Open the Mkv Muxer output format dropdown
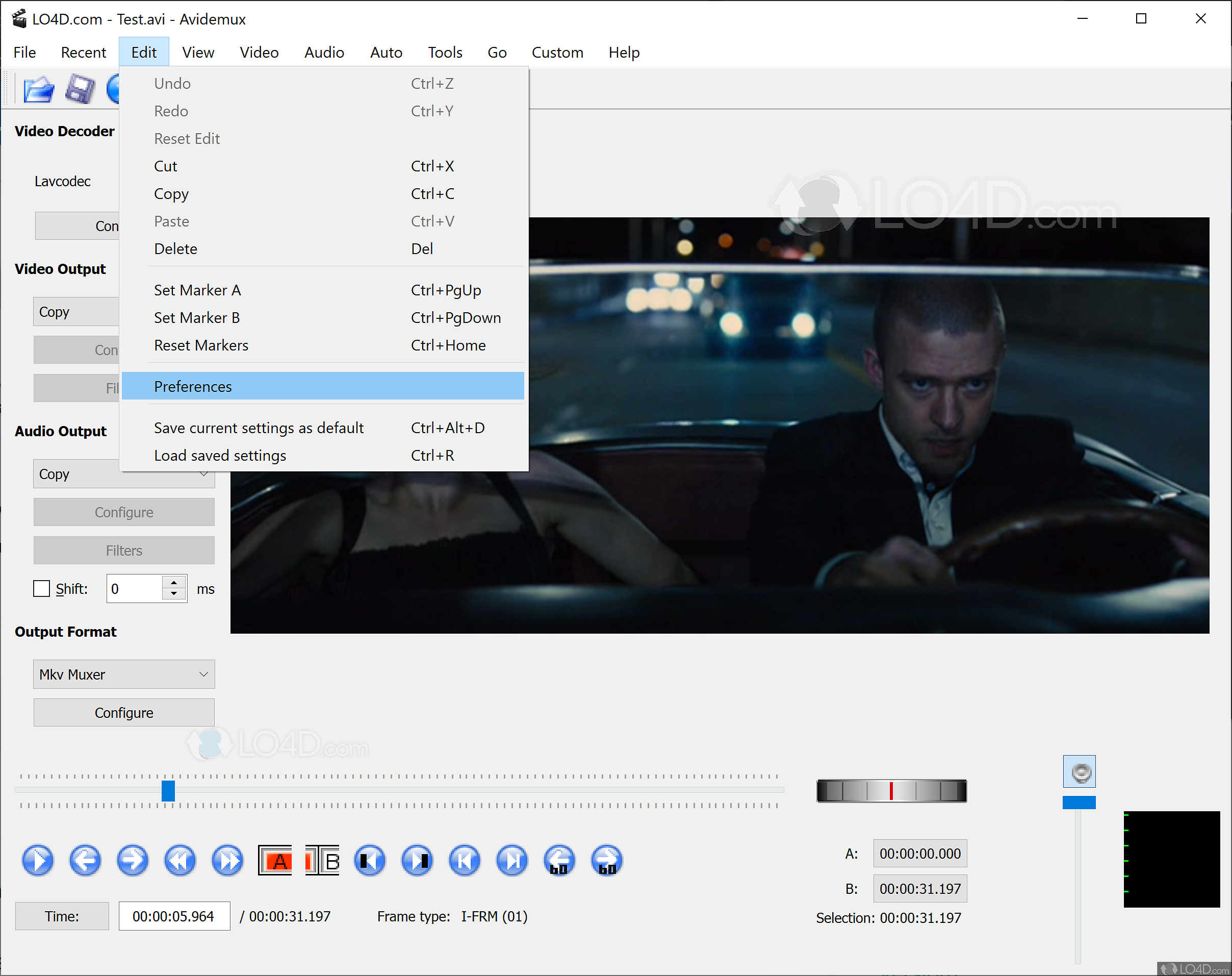Image resolution: width=1232 pixels, height=976 pixels. tap(124, 674)
